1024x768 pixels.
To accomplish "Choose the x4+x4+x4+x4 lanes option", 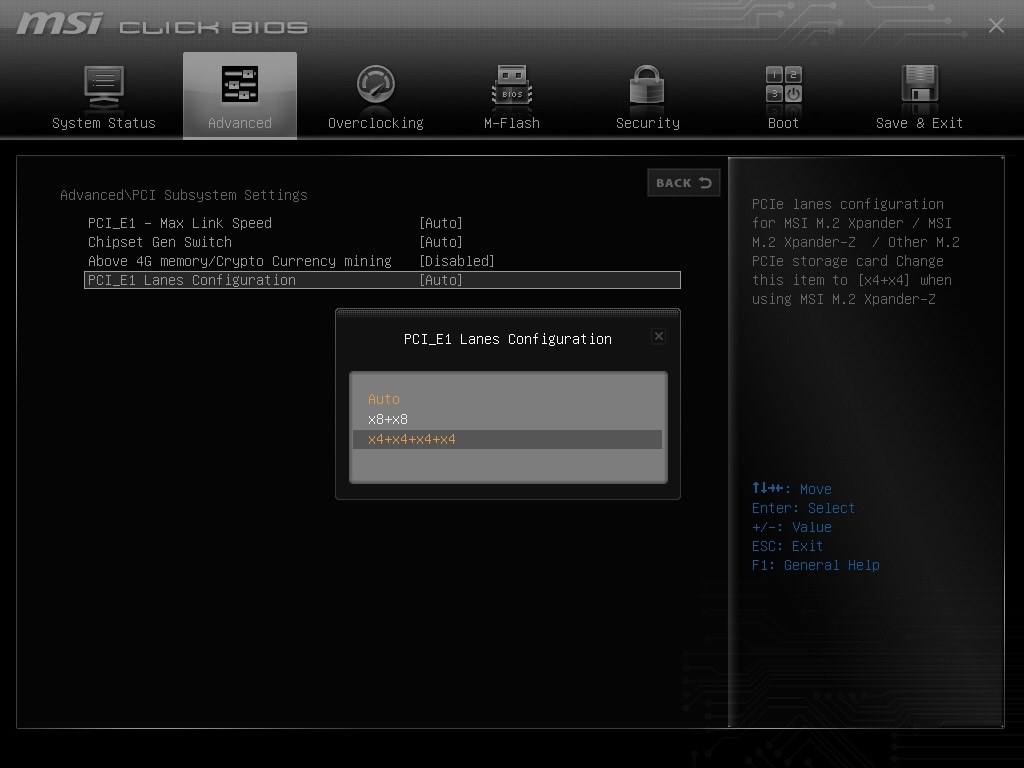I will 507,440.
